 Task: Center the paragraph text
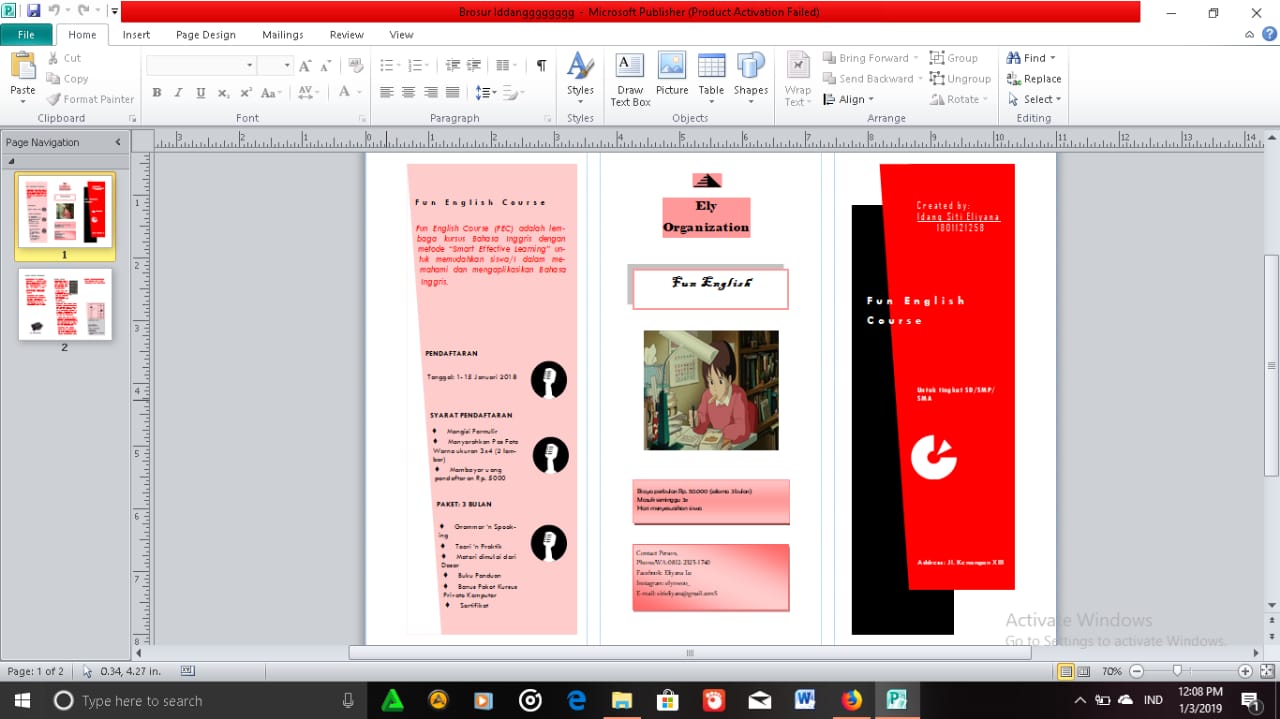408,92
